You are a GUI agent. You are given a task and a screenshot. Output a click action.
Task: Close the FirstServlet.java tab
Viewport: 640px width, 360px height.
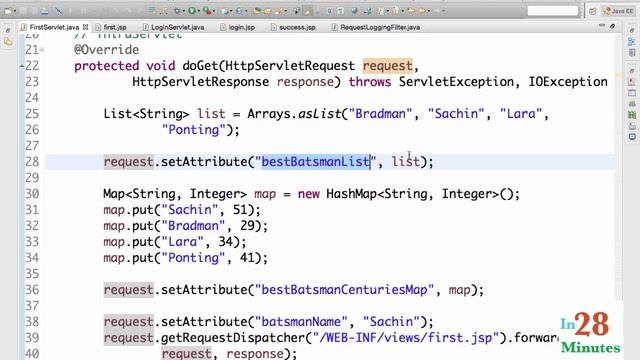click(x=85, y=27)
